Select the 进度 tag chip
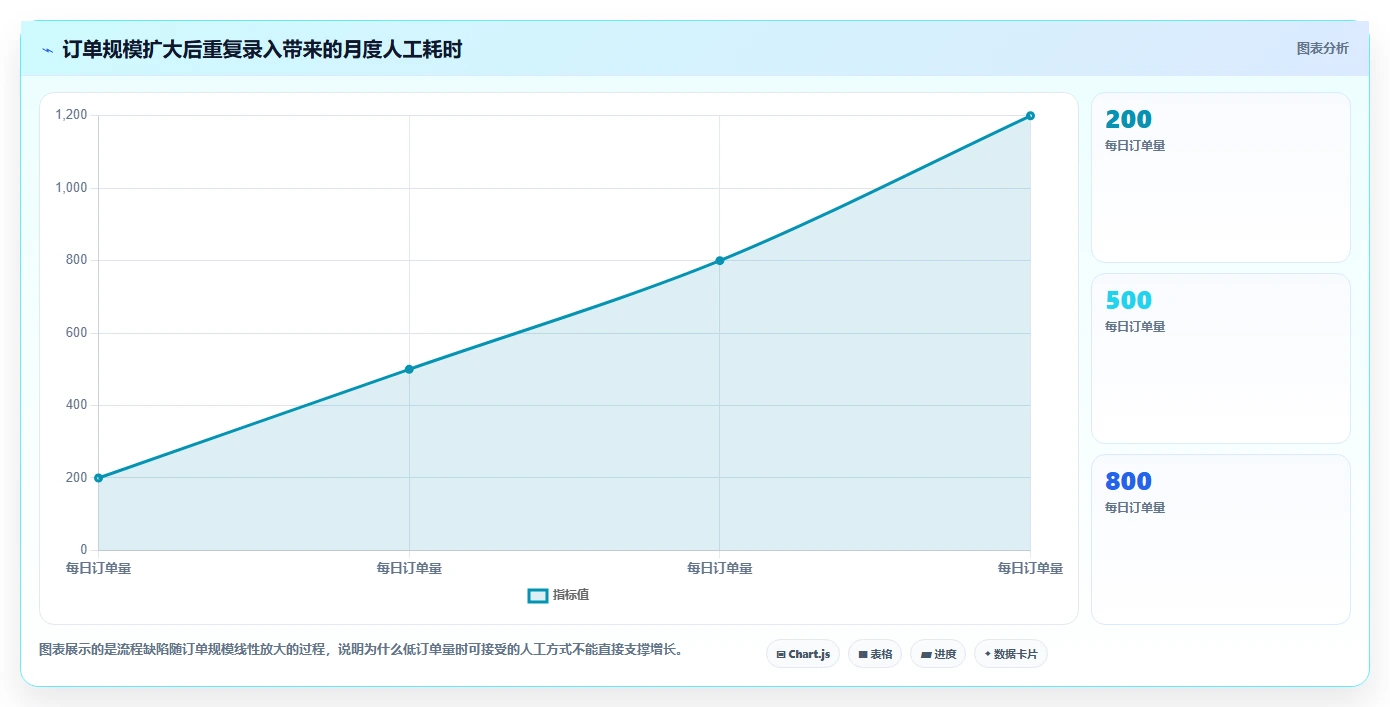Image resolution: width=1390 pixels, height=707 pixels. (x=938, y=654)
